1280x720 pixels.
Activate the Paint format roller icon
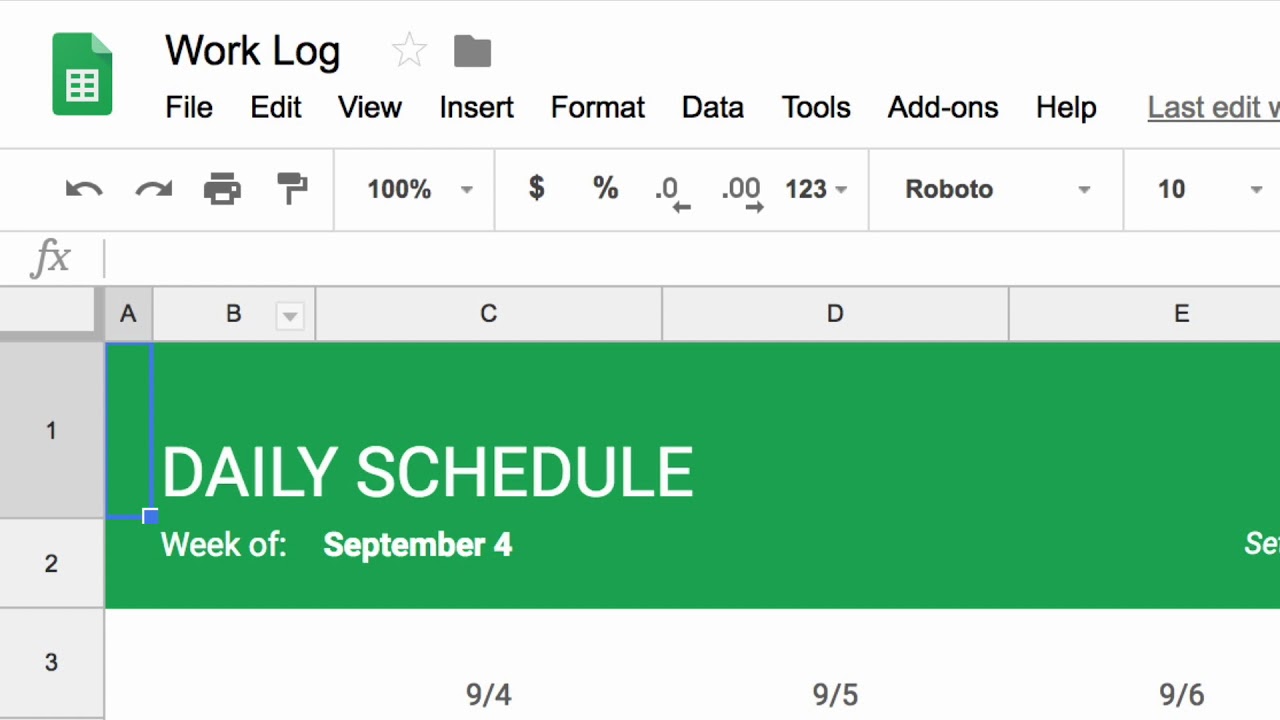[x=292, y=189]
